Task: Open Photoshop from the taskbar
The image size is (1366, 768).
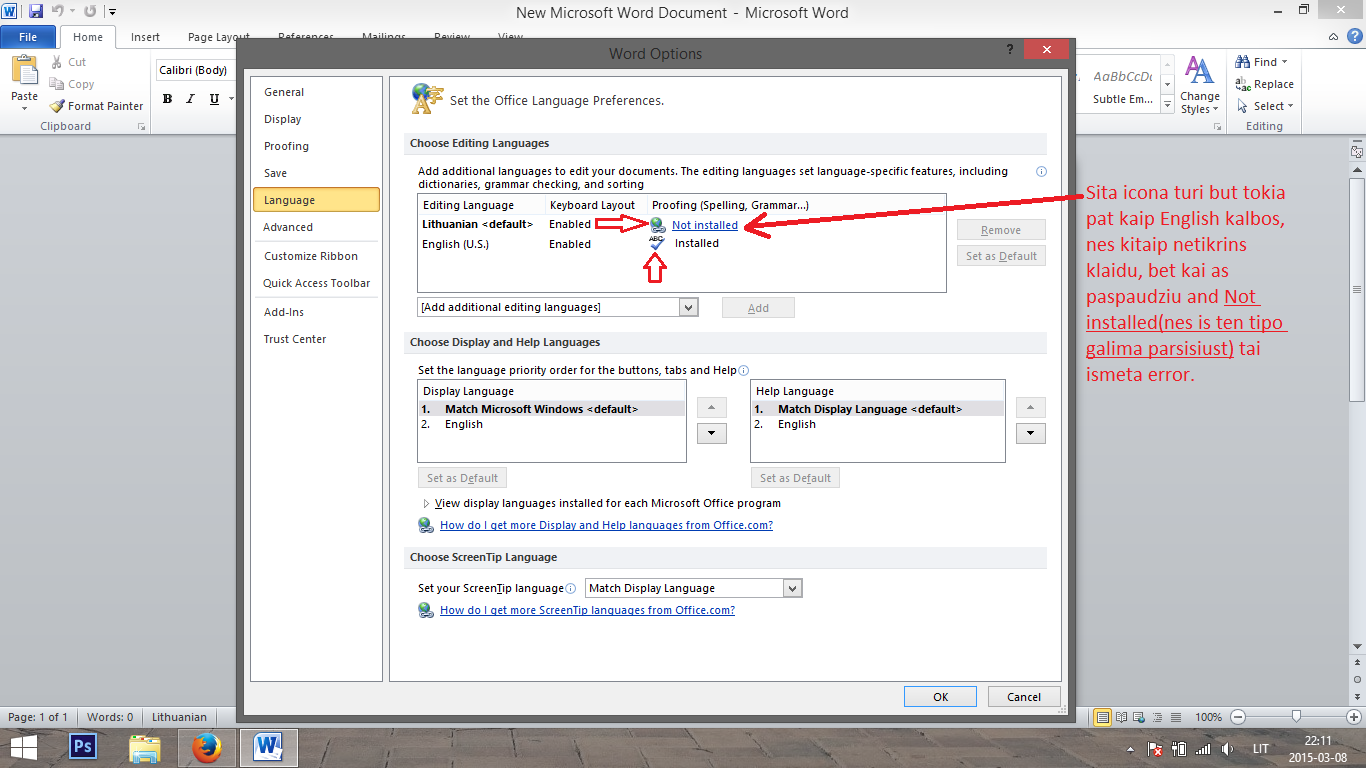Action: coord(82,747)
